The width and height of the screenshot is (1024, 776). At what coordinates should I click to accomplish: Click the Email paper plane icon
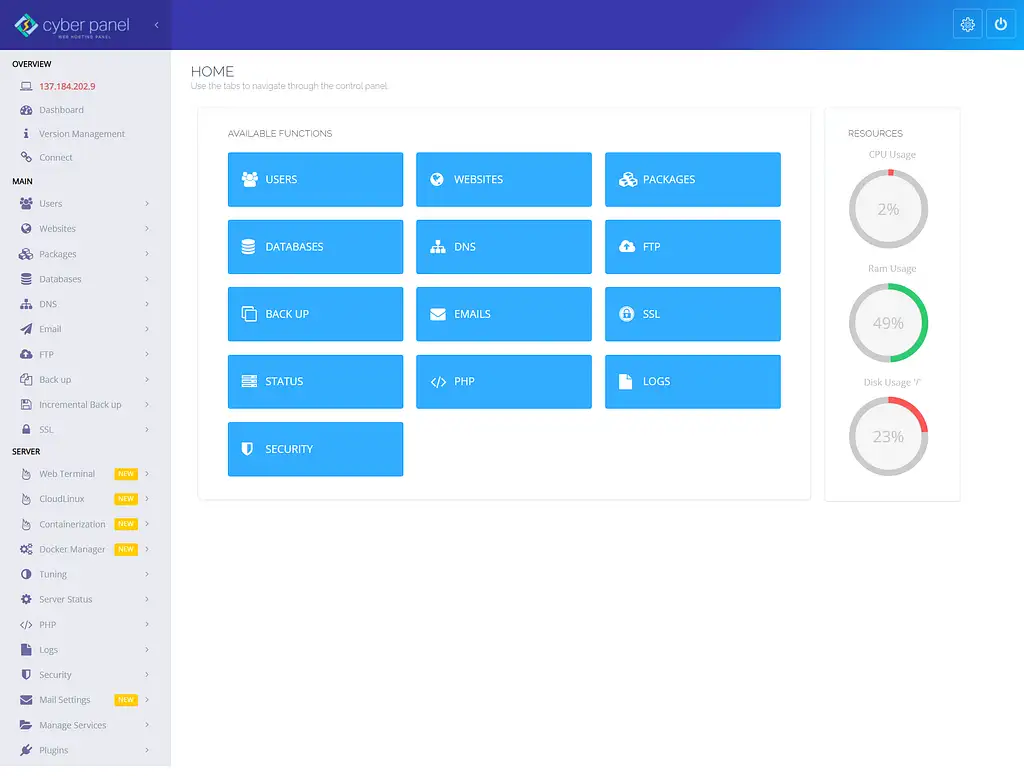tap(26, 329)
